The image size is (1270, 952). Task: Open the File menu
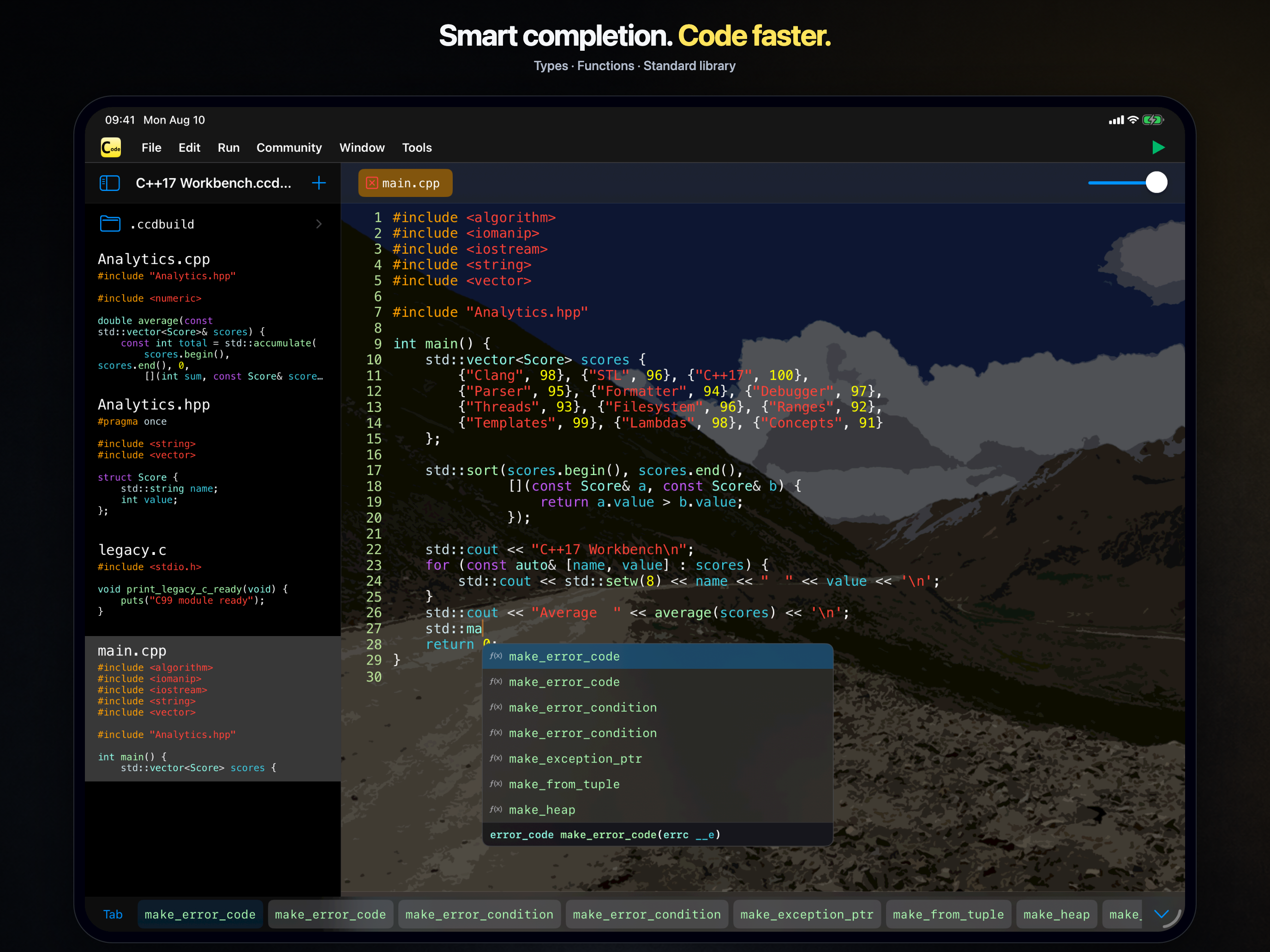pos(151,148)
